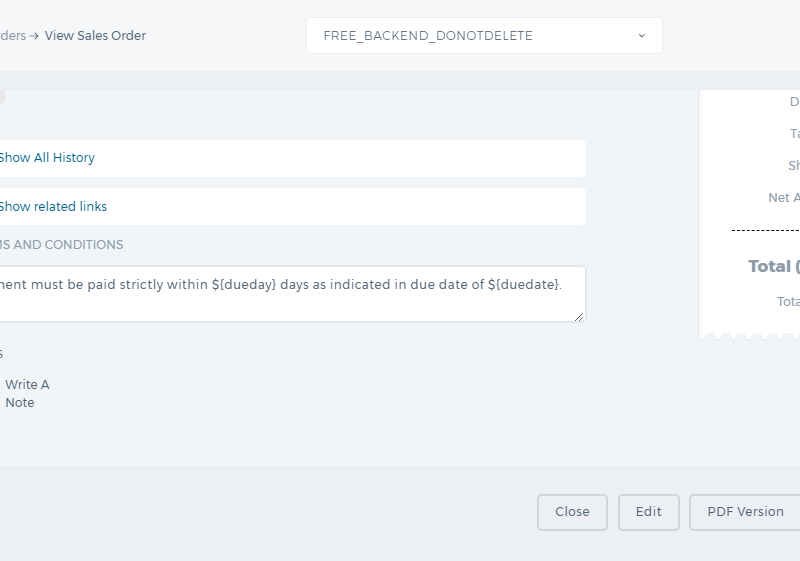Open the FREE_BACKEND_DONOTDELETE company selector
The image size is (800, 561).
[x=484, y=36]
